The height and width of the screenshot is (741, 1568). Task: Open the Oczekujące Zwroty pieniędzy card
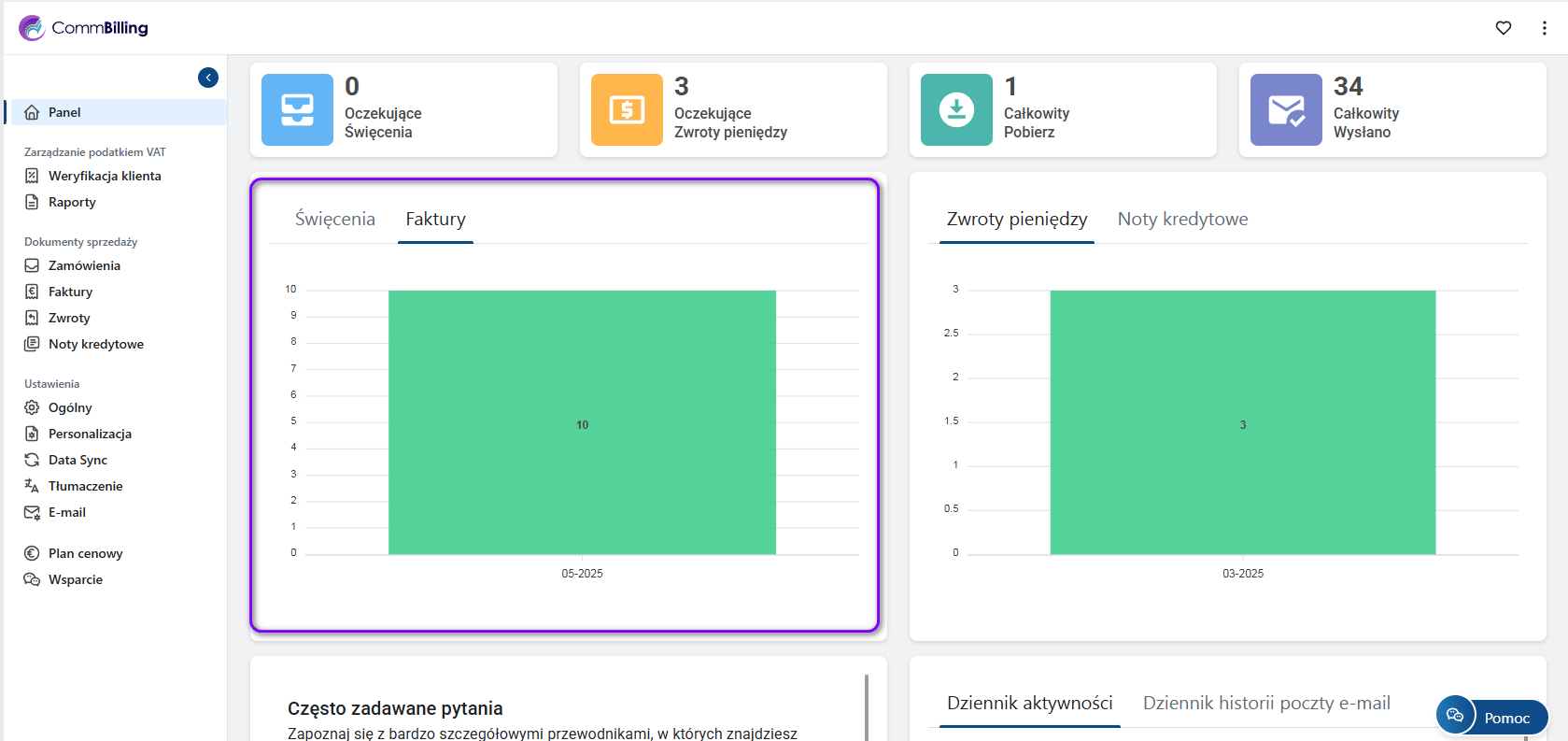[x=732, y=110]
